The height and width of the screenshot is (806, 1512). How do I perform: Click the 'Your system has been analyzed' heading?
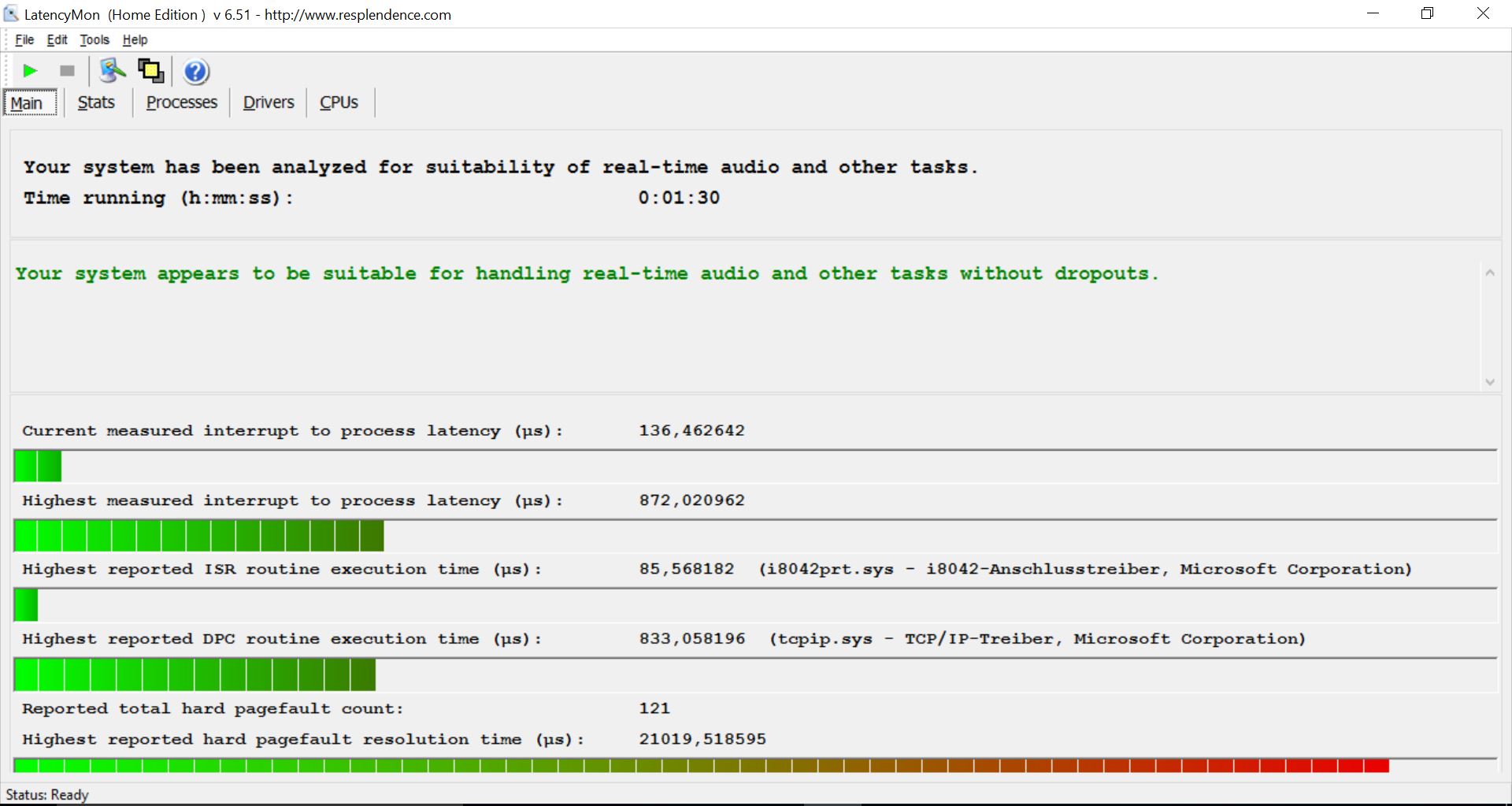[x=500, y=167]
